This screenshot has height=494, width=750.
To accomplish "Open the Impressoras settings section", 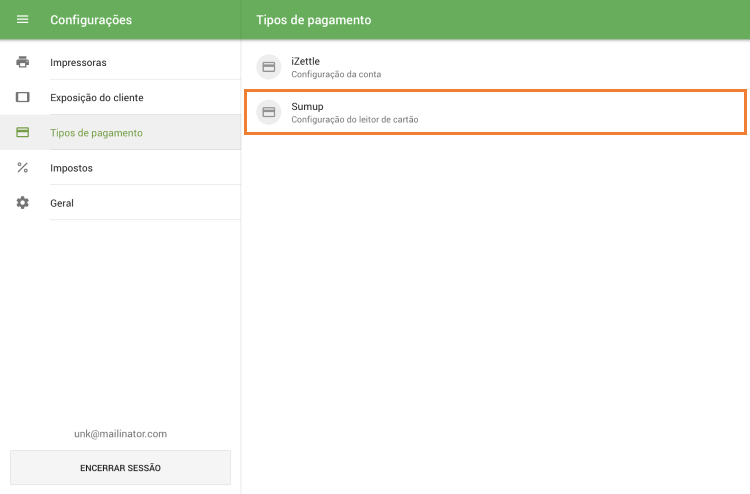I will point(78,63).
